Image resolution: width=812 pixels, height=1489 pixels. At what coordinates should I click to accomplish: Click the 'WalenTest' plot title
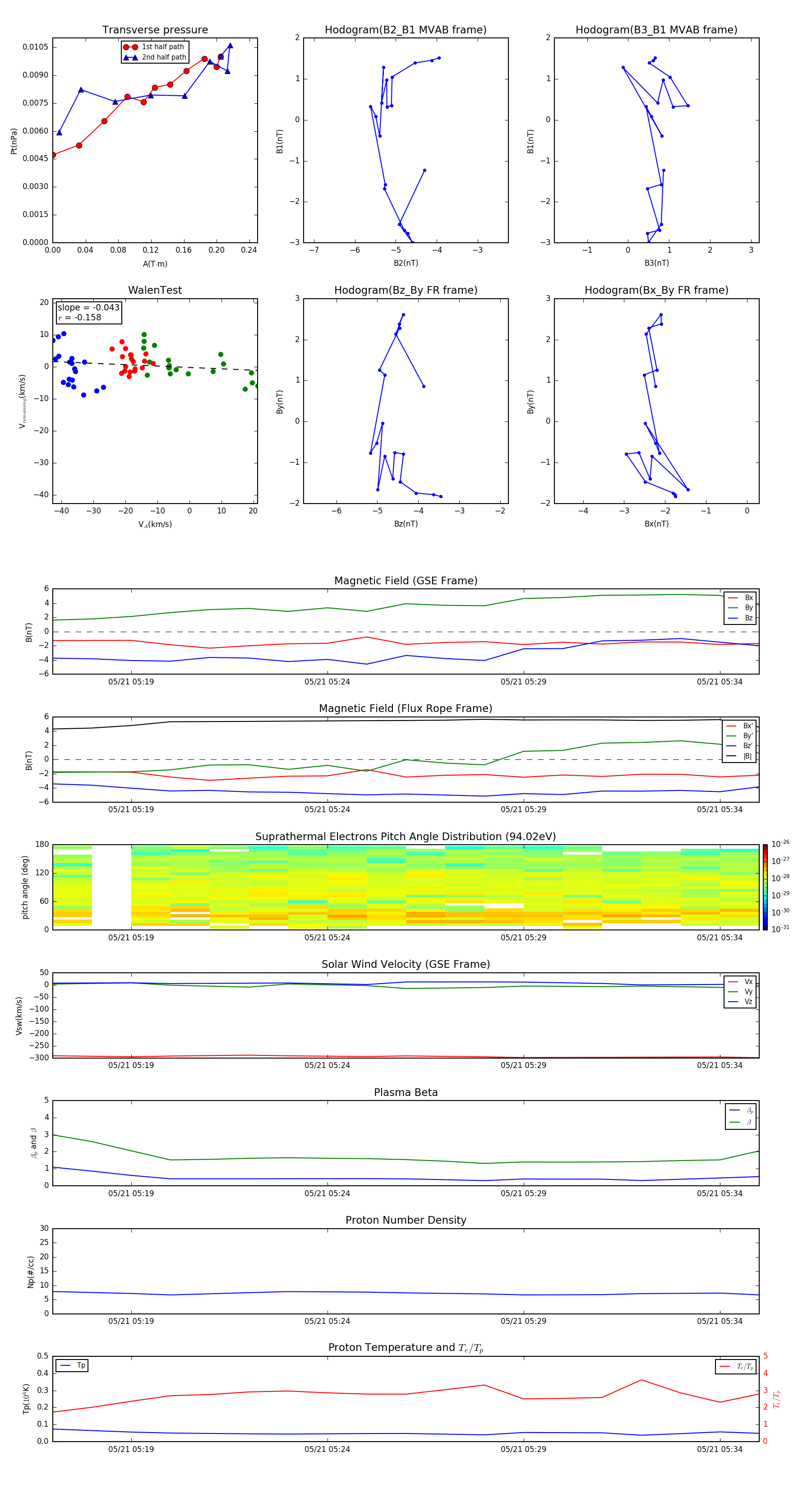(x=155, y=290)
